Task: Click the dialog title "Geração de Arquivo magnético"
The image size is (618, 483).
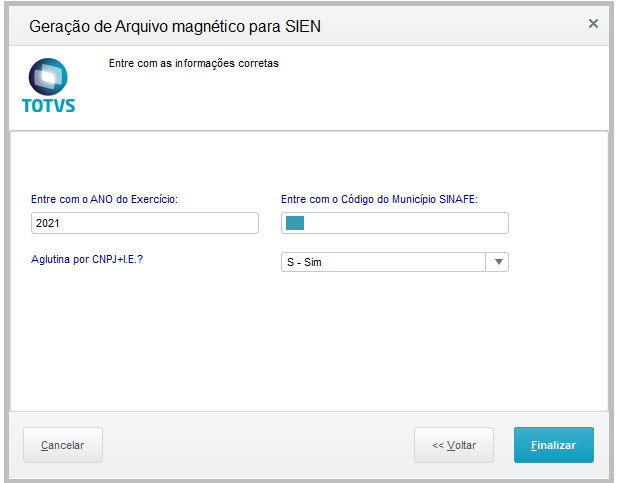Action: (175, 26)
